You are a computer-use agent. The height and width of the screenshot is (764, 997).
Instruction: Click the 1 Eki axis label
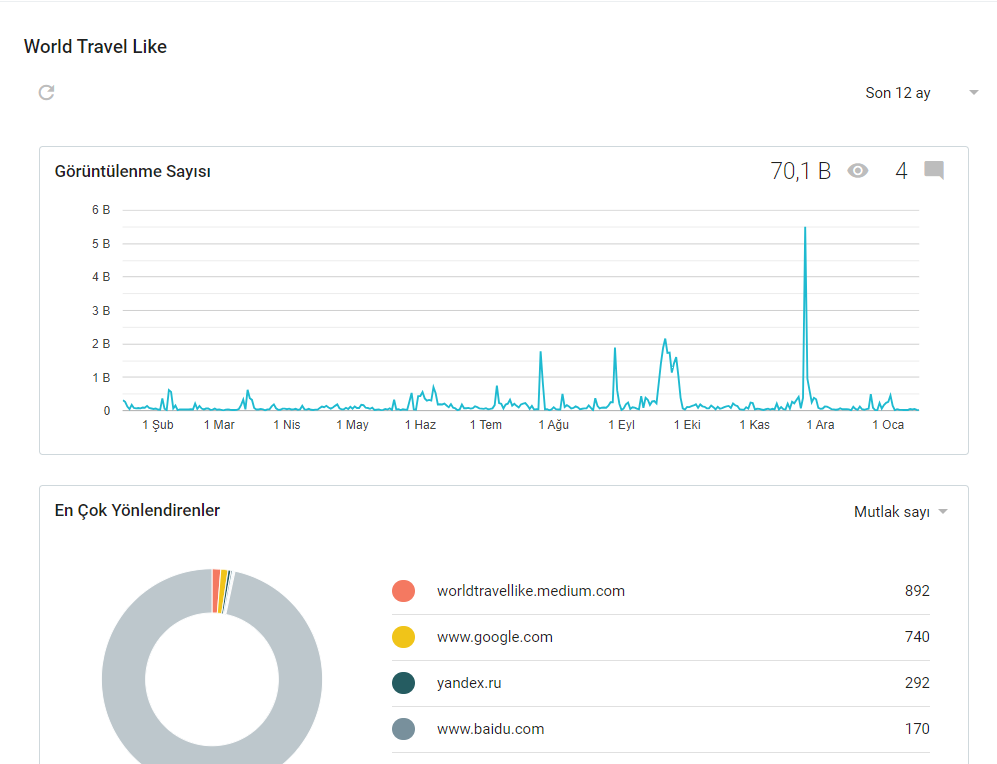[687, 425]
